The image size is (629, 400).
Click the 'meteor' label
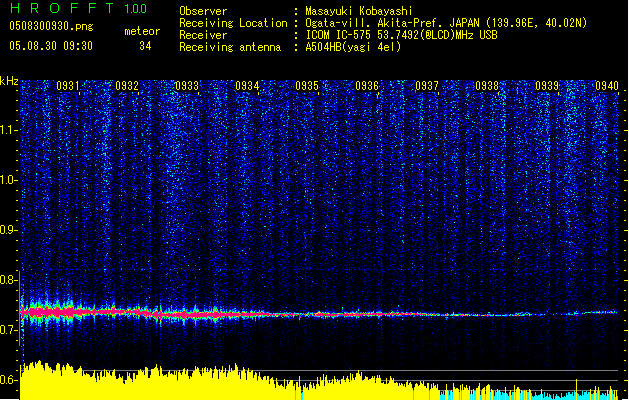tap(142, 31)
